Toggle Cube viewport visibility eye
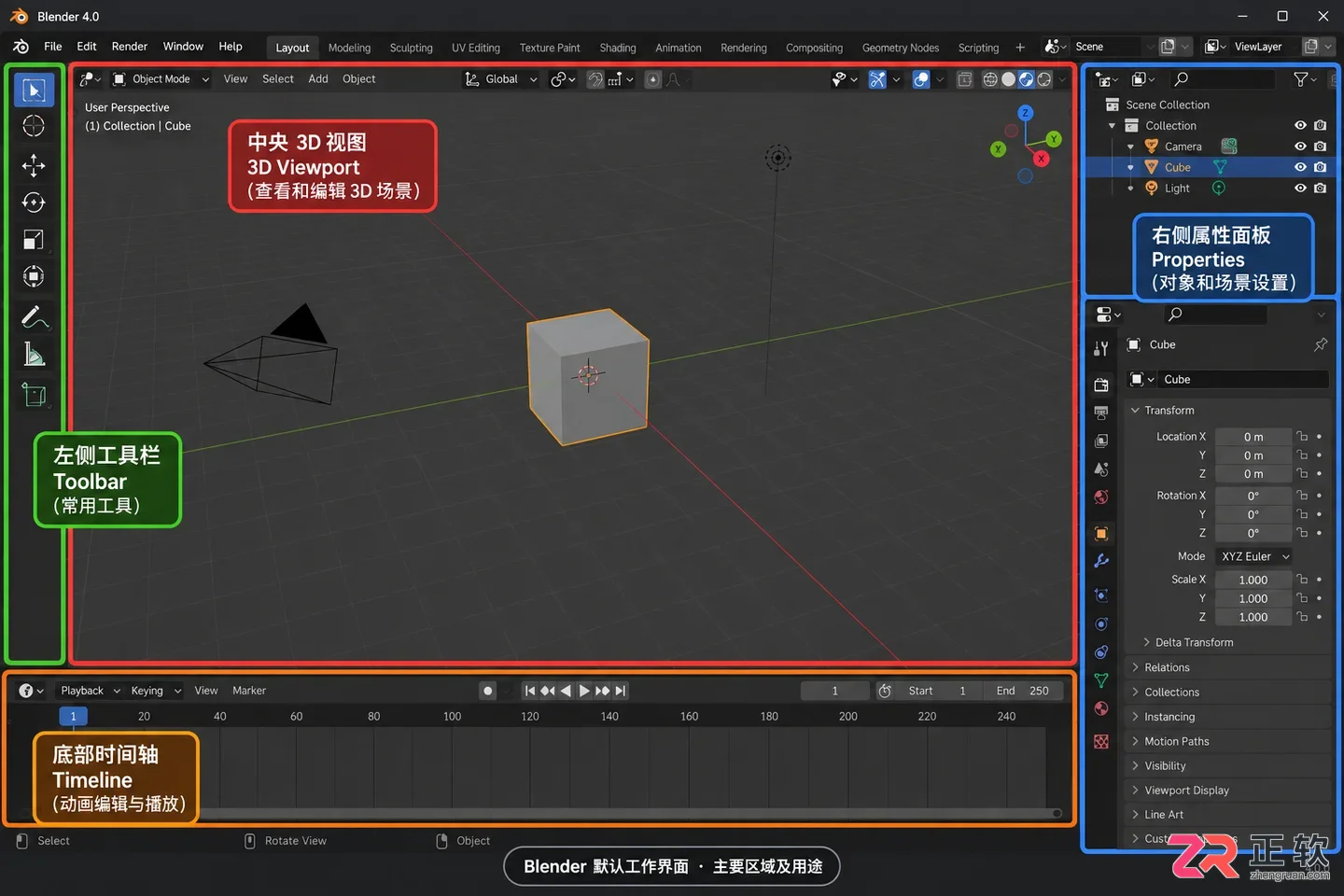 (1300, 167)
